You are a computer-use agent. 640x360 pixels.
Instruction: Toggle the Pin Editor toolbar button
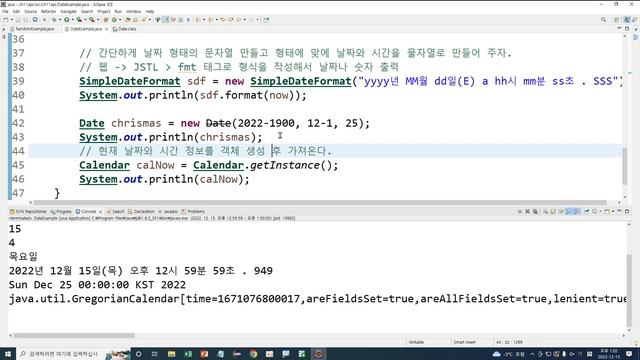pos(267,20)
